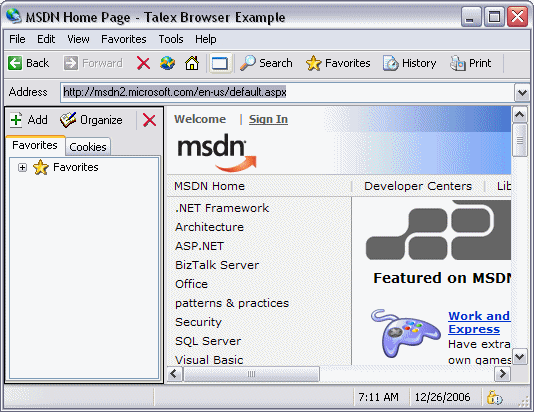The height and width of the screenshot is (412, 534).
Task: Open the ASP.NET link
Action: pyautogui.click(x=200, y=246)
